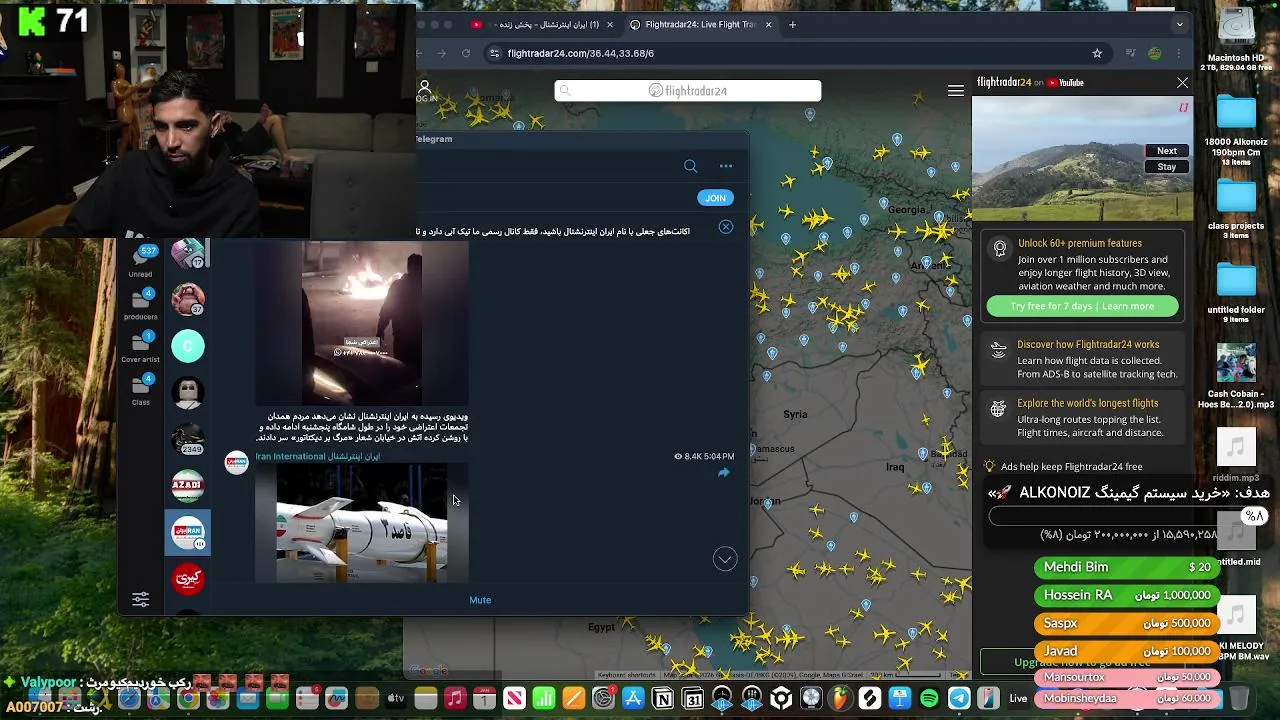The image size is (1280, 720).
Task: Dismiss the pinned notice in Telegram
Action: [726, 228]
